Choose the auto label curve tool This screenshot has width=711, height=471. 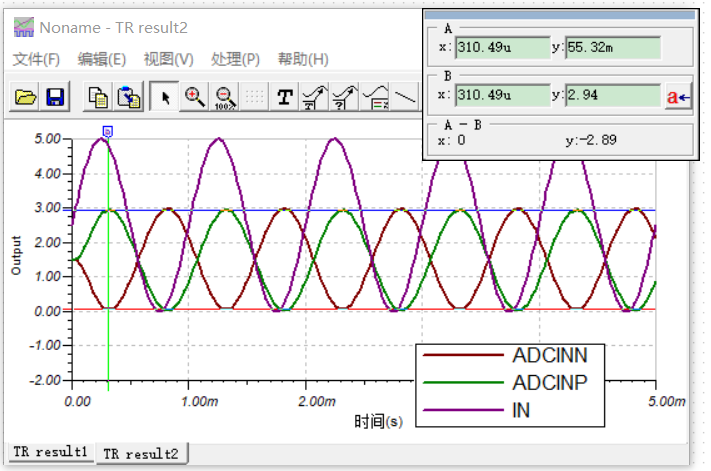(x=315, y=97)
